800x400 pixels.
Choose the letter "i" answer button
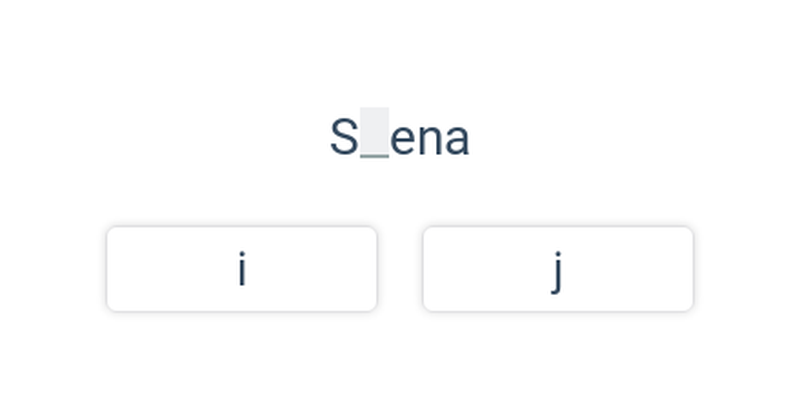click(242, 269)
